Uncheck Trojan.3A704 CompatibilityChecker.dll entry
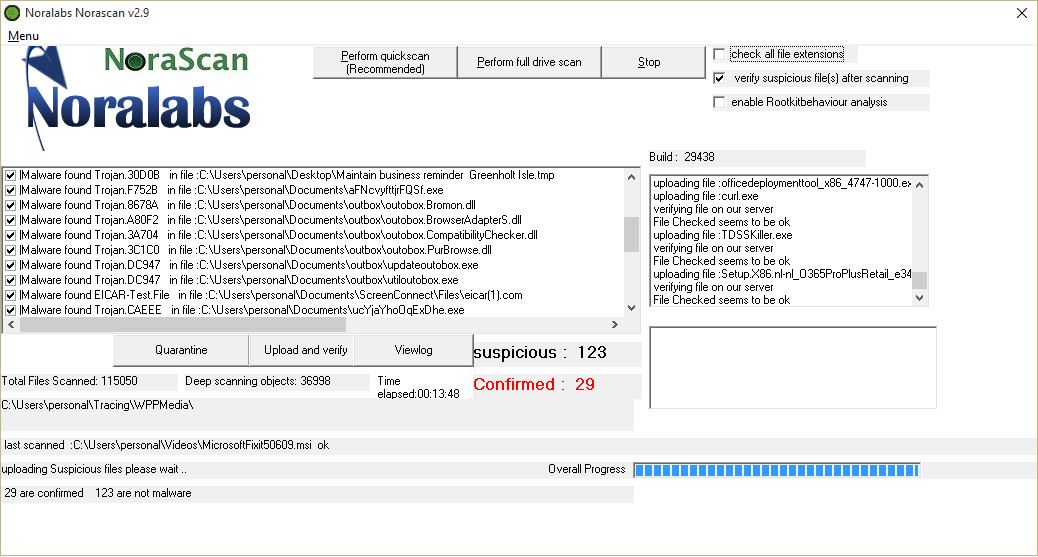This screenshot has width=1038, height=557. coord(11,235)
